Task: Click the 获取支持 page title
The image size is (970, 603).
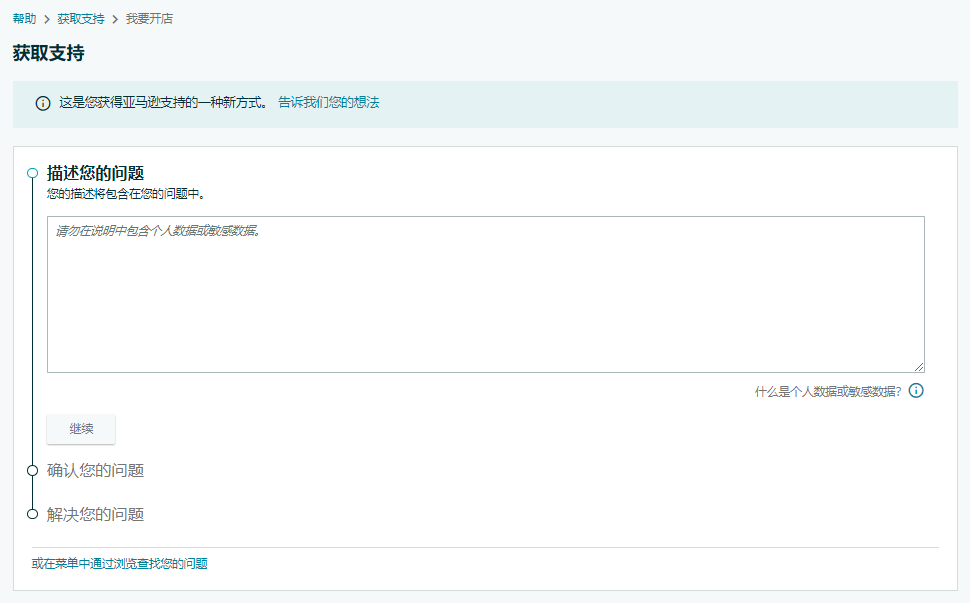Action: (x=48, y=53)
